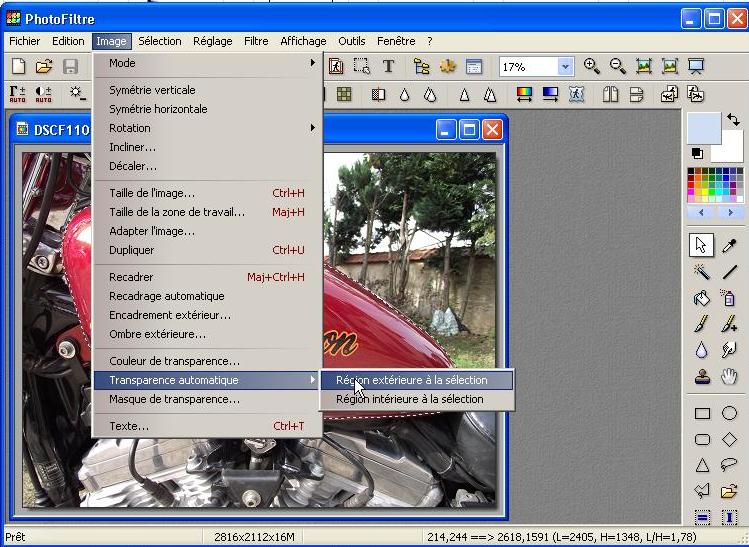
Task: Select the Spray can tool
Action: (728, 298)
